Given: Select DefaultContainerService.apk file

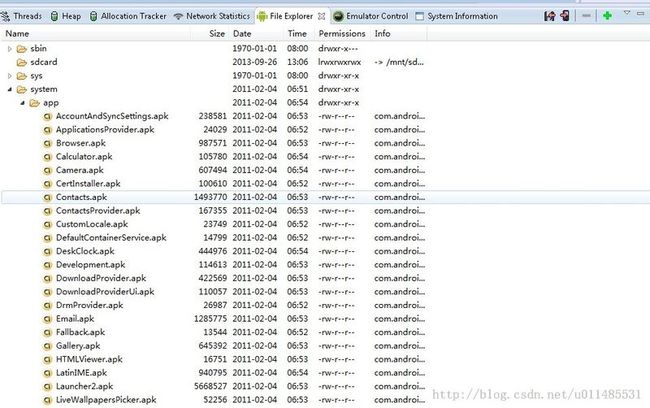Looking at the screenshot, I should point(111,238).
